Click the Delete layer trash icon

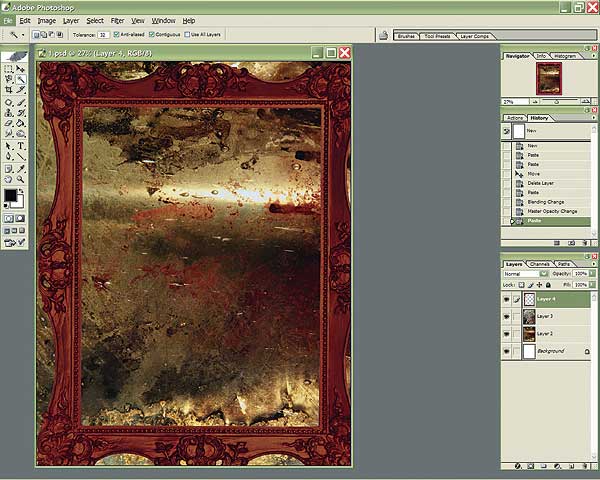(585, 466)
